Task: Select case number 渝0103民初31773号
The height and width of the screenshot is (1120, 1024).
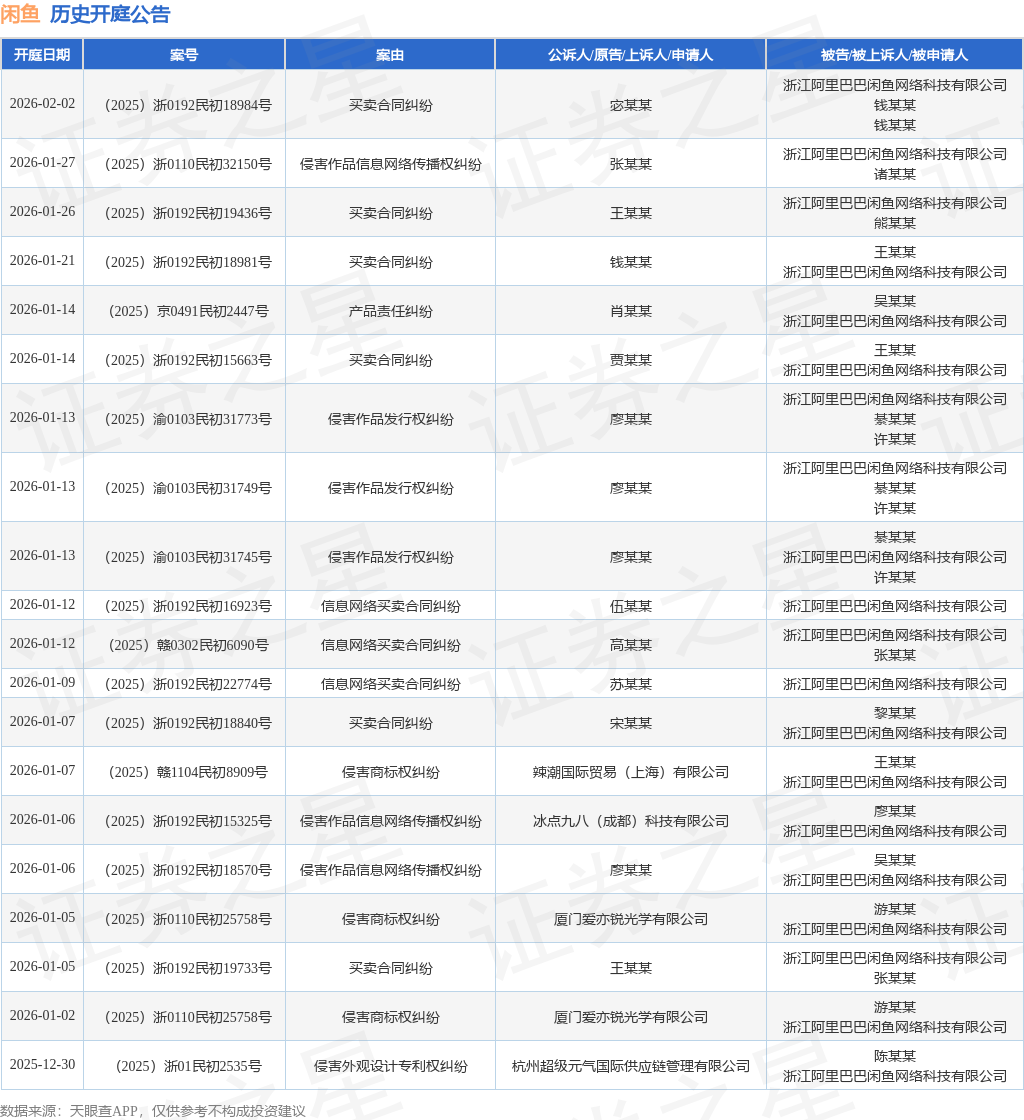Action: click(188, 419)
